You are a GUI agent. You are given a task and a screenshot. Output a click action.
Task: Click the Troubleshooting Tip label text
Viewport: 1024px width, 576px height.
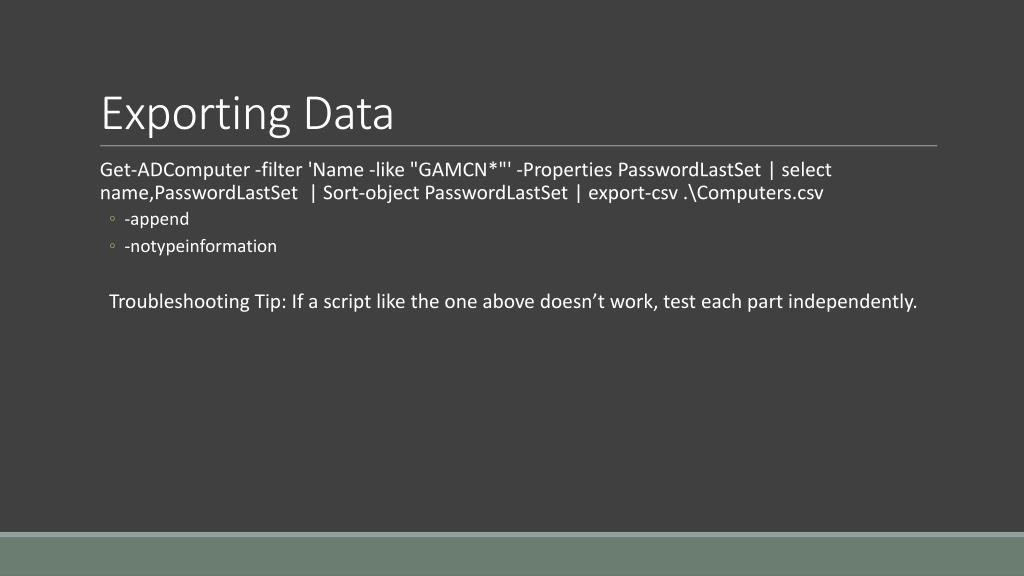point(197,302)
